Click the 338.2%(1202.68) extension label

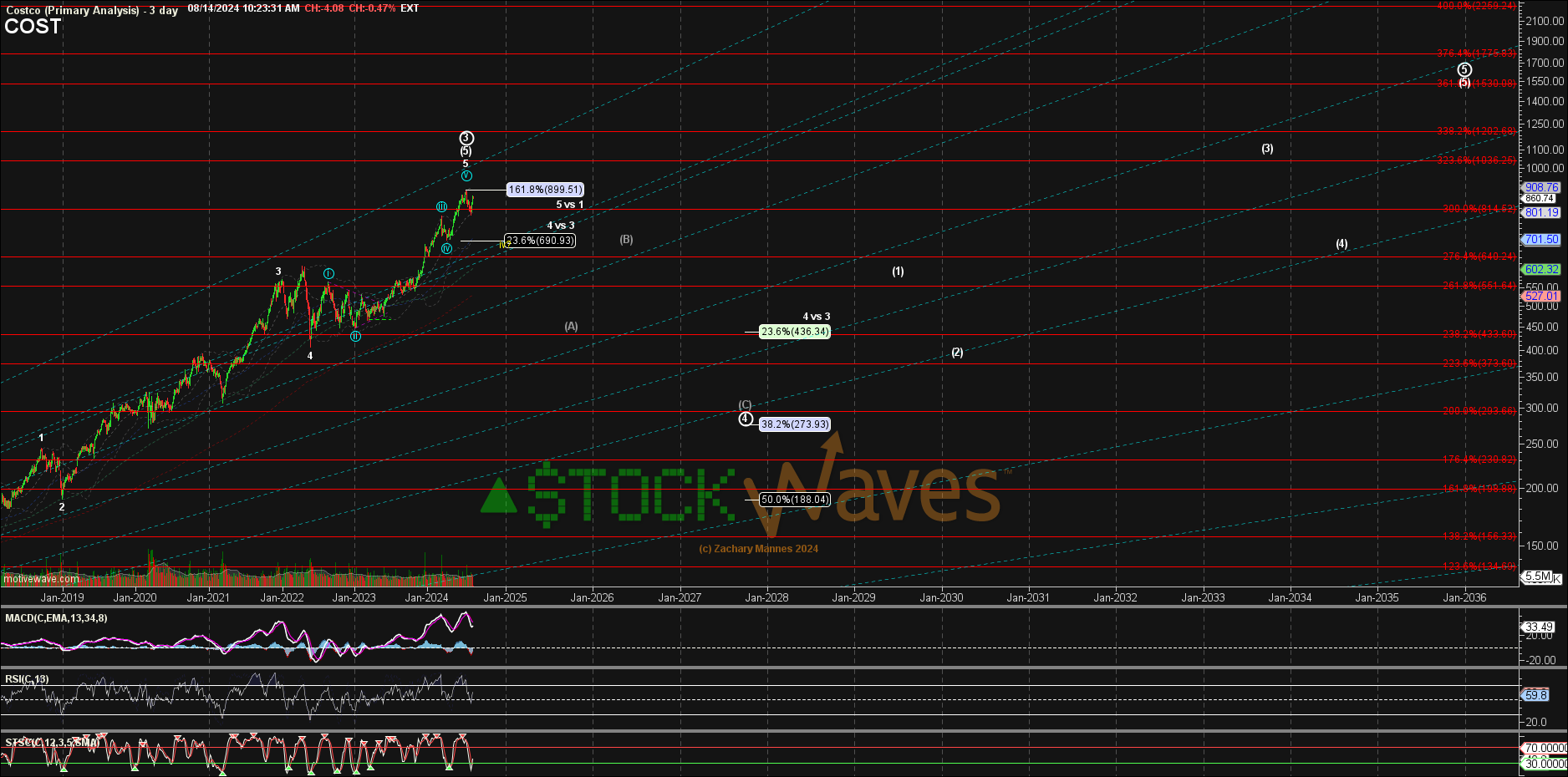(x=1476, y=131)
